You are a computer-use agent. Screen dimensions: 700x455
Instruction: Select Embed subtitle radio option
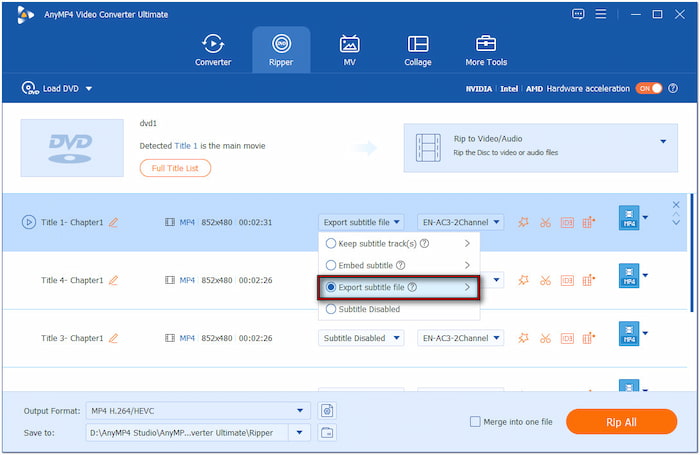tap(331, 265)
